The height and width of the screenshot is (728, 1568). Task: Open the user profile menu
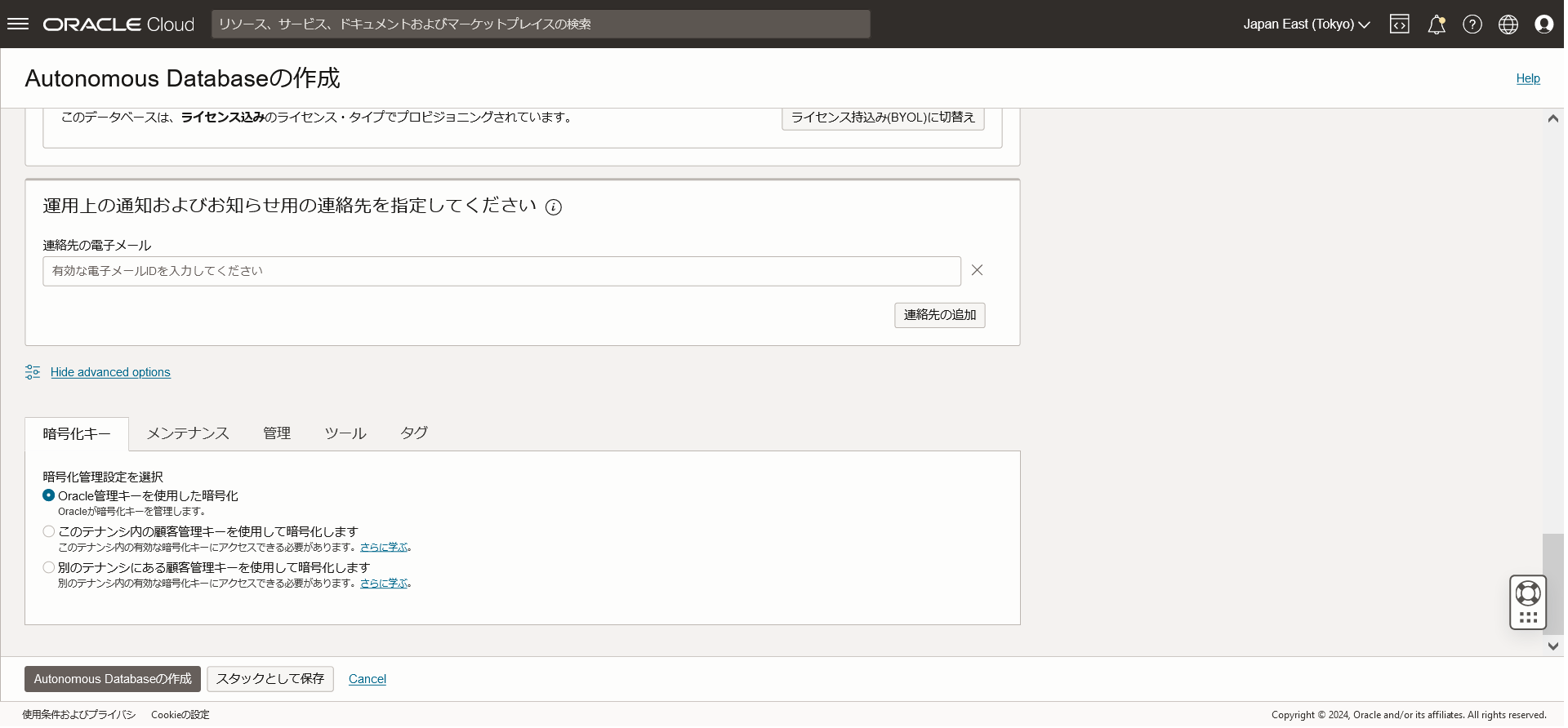point(1544,24)
